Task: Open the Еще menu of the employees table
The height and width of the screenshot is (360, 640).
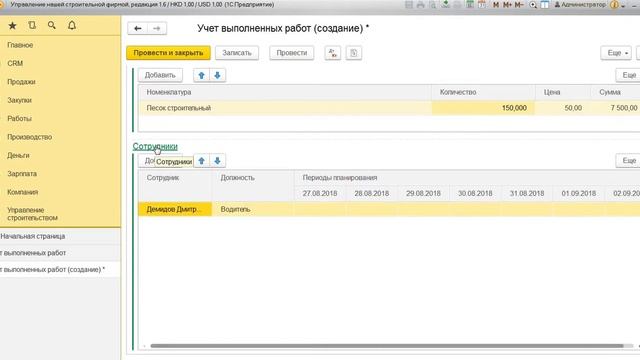Action: (629, 161)
